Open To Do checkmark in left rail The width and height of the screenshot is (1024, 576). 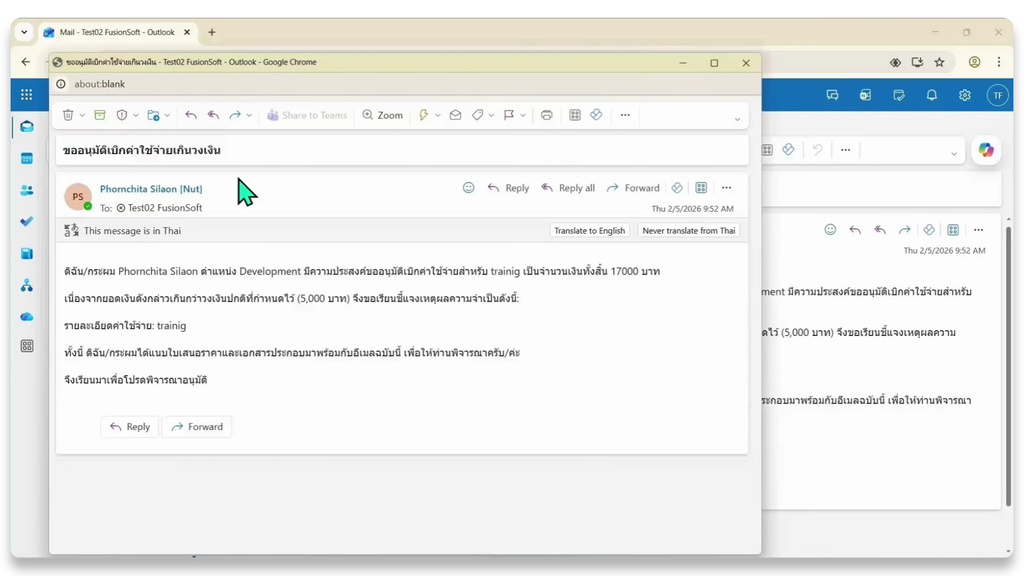click(27, 221)
